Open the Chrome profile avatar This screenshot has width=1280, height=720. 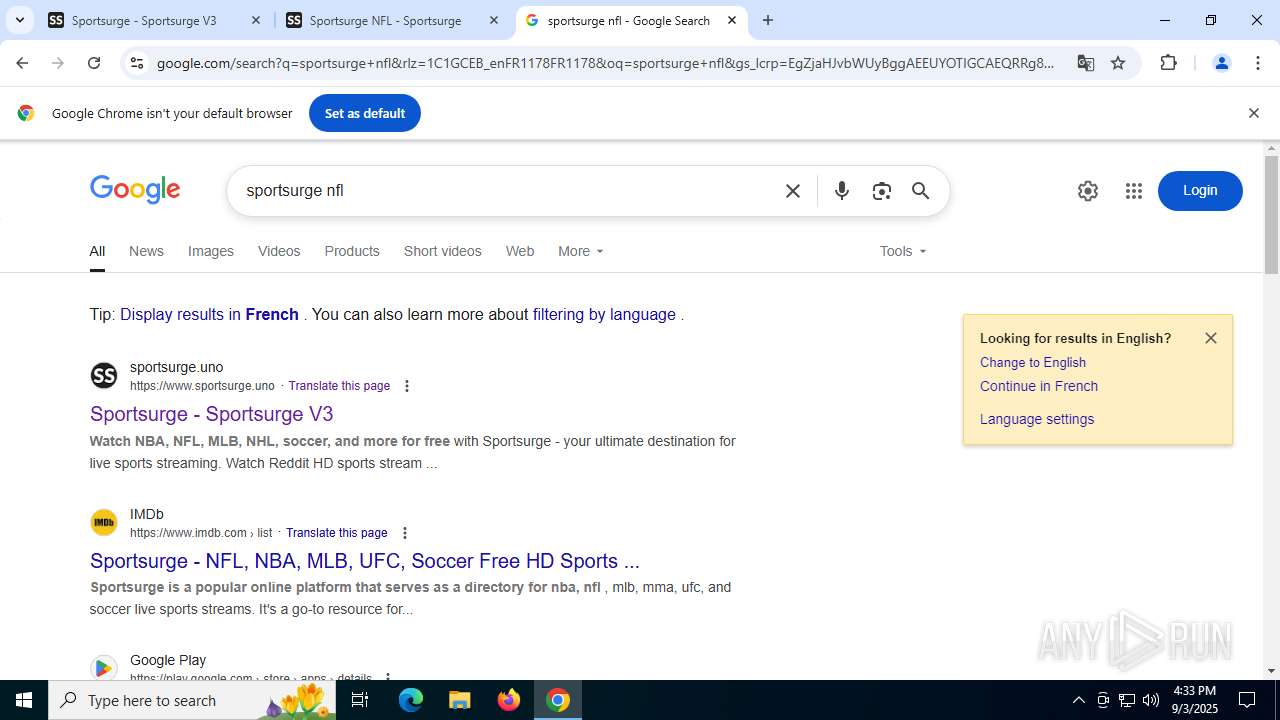[x=1221, y=63]
